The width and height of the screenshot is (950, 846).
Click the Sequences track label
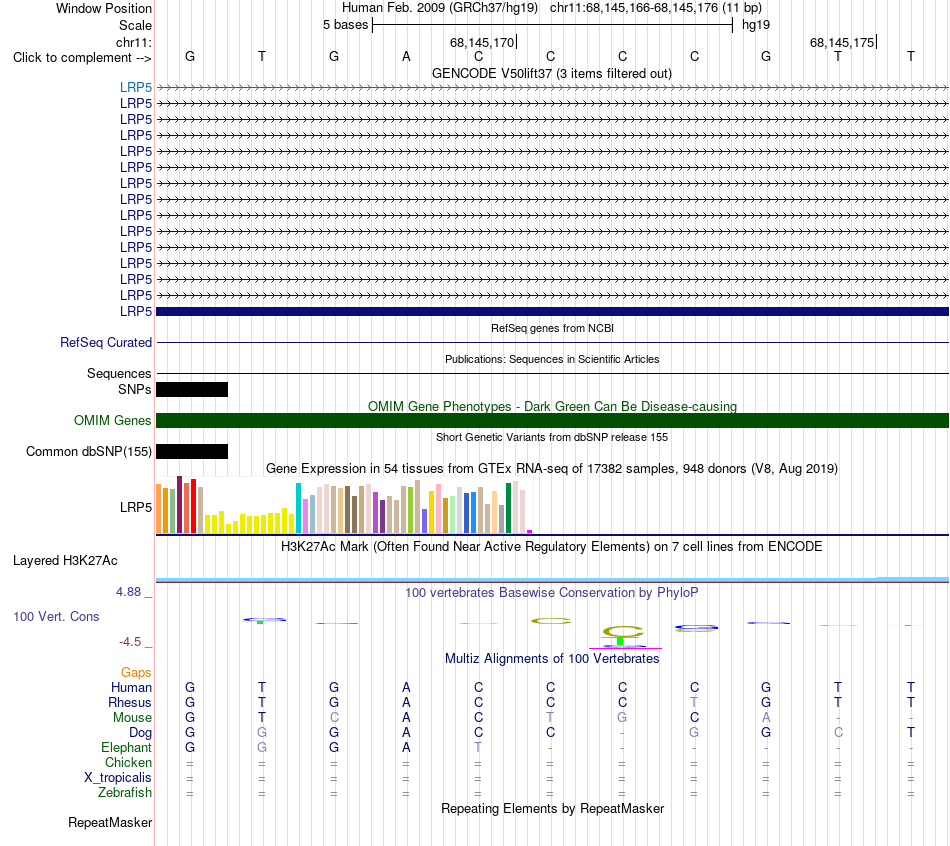119,373
